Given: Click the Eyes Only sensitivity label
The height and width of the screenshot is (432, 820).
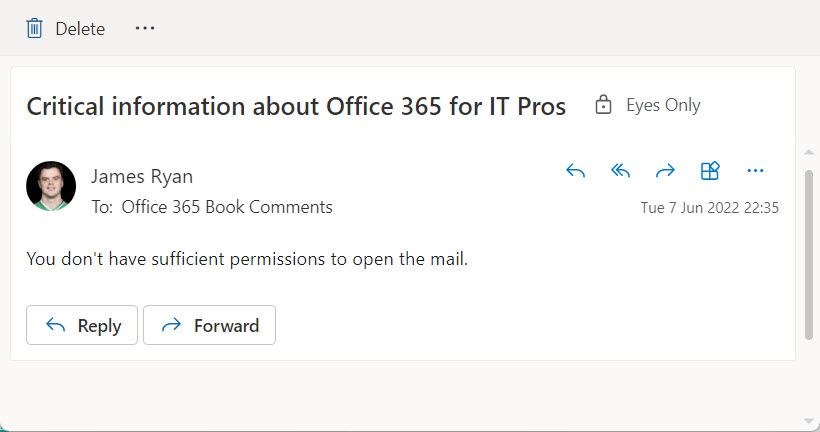Looking at the screenshot, I should pos(663,105).
